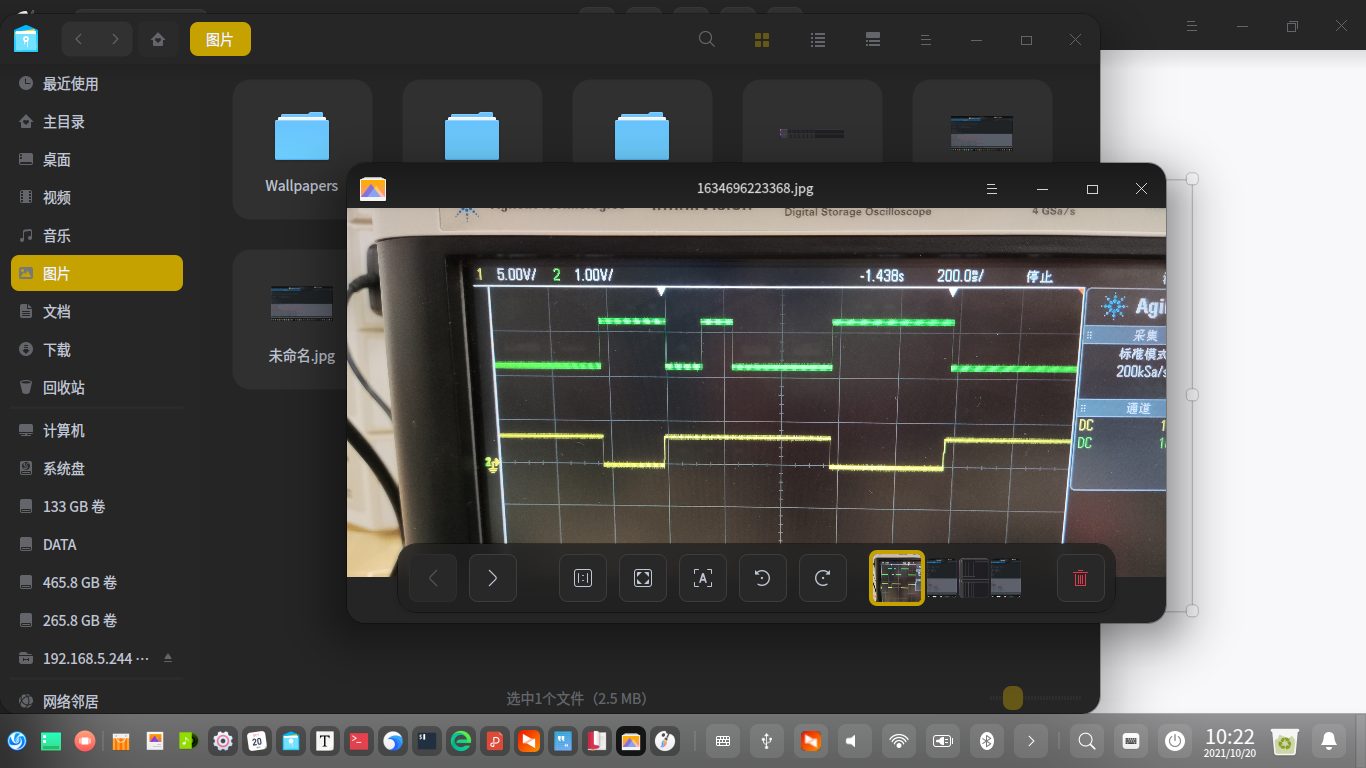Open the battery tray icon

coord(943,741)
